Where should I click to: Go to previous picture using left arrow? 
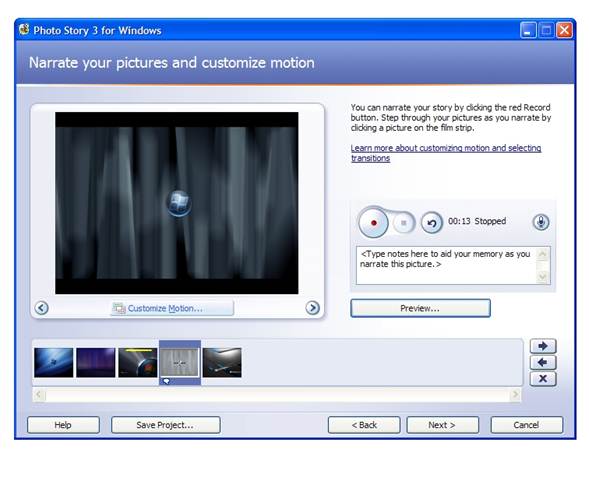[41, 308]
